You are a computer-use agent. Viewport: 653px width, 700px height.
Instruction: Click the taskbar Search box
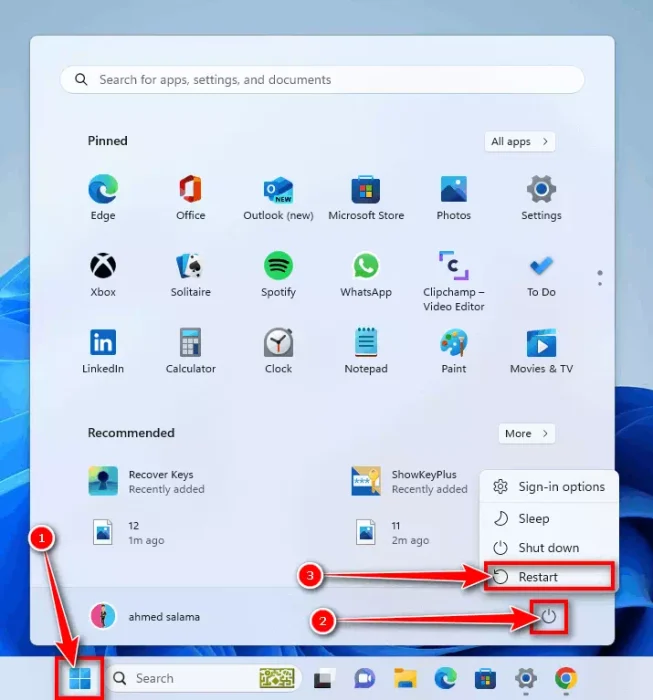click(204, 679)
